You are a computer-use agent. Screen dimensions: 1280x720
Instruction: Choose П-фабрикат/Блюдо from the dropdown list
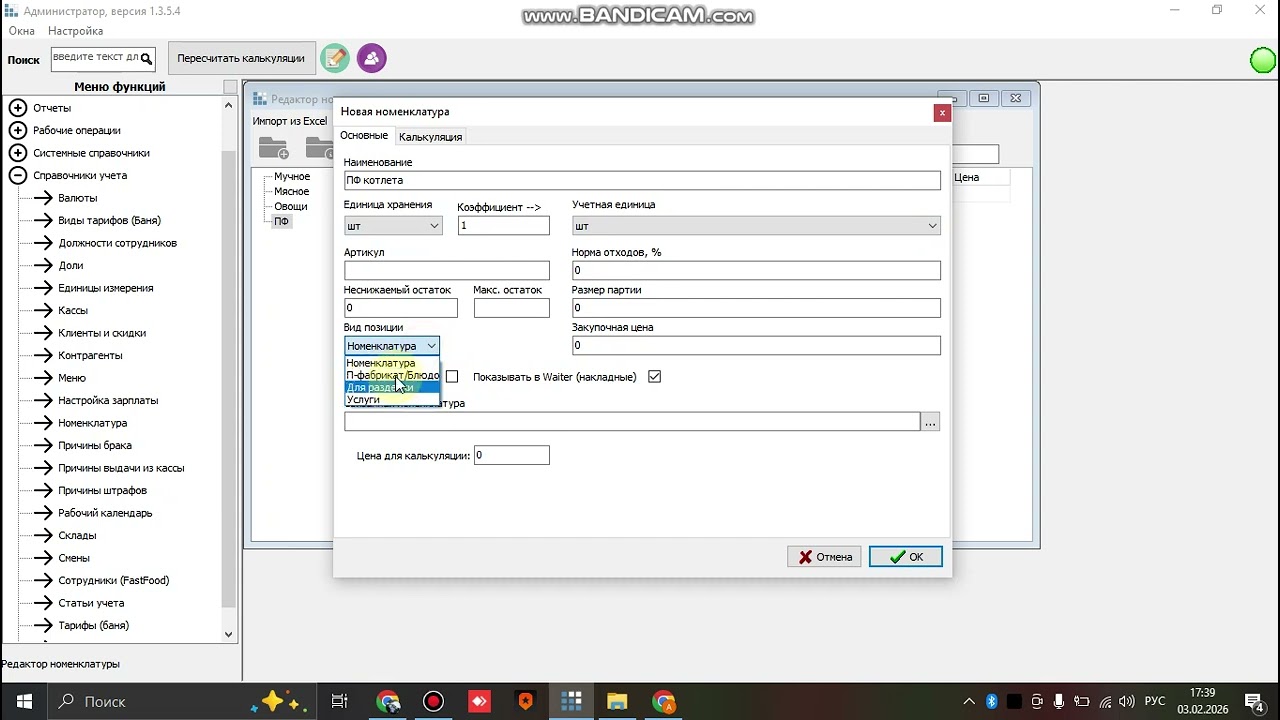[x=392, y=375]
